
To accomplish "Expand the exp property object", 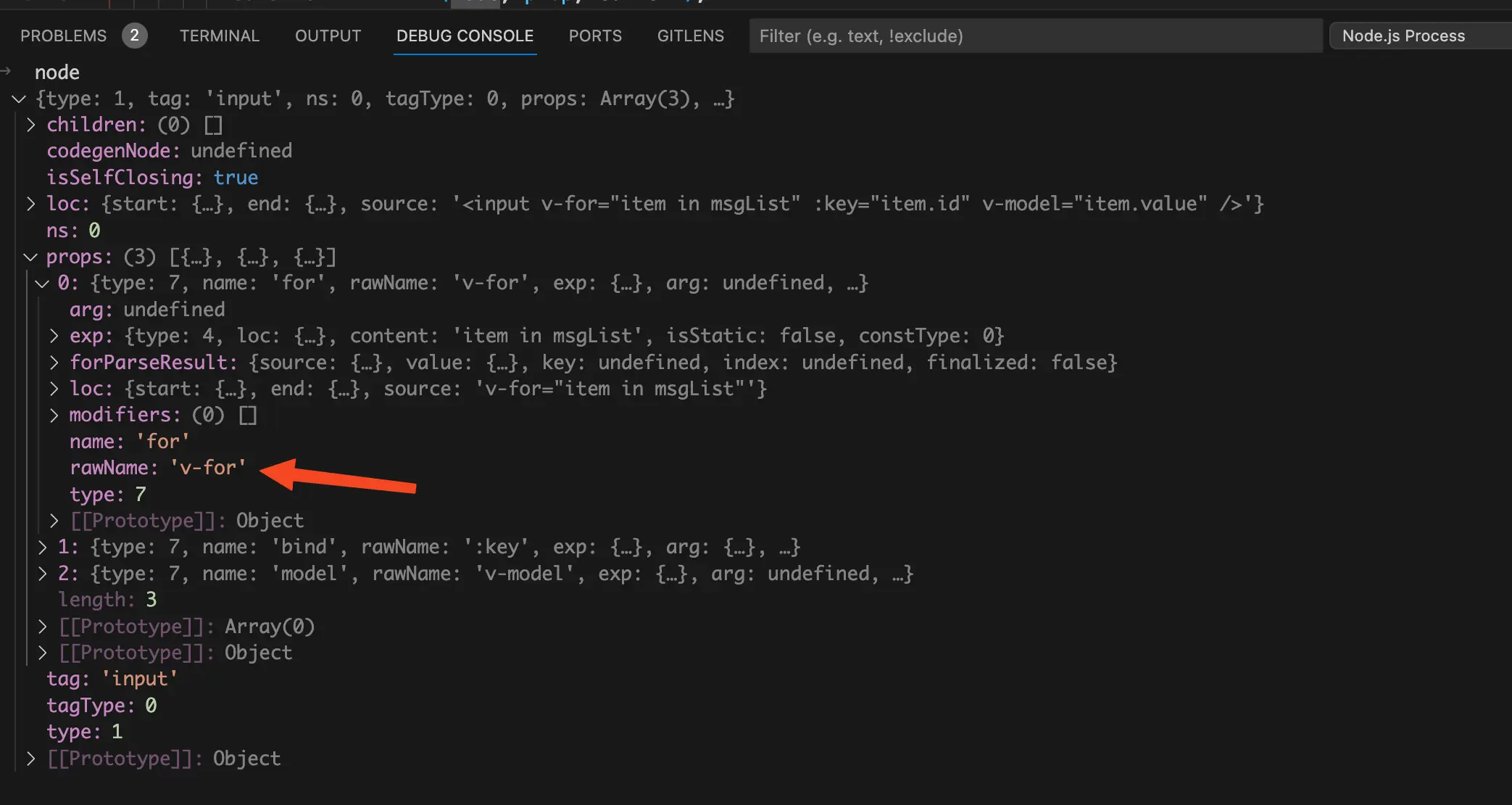I will pyautogui.click(x=54, y=336).
